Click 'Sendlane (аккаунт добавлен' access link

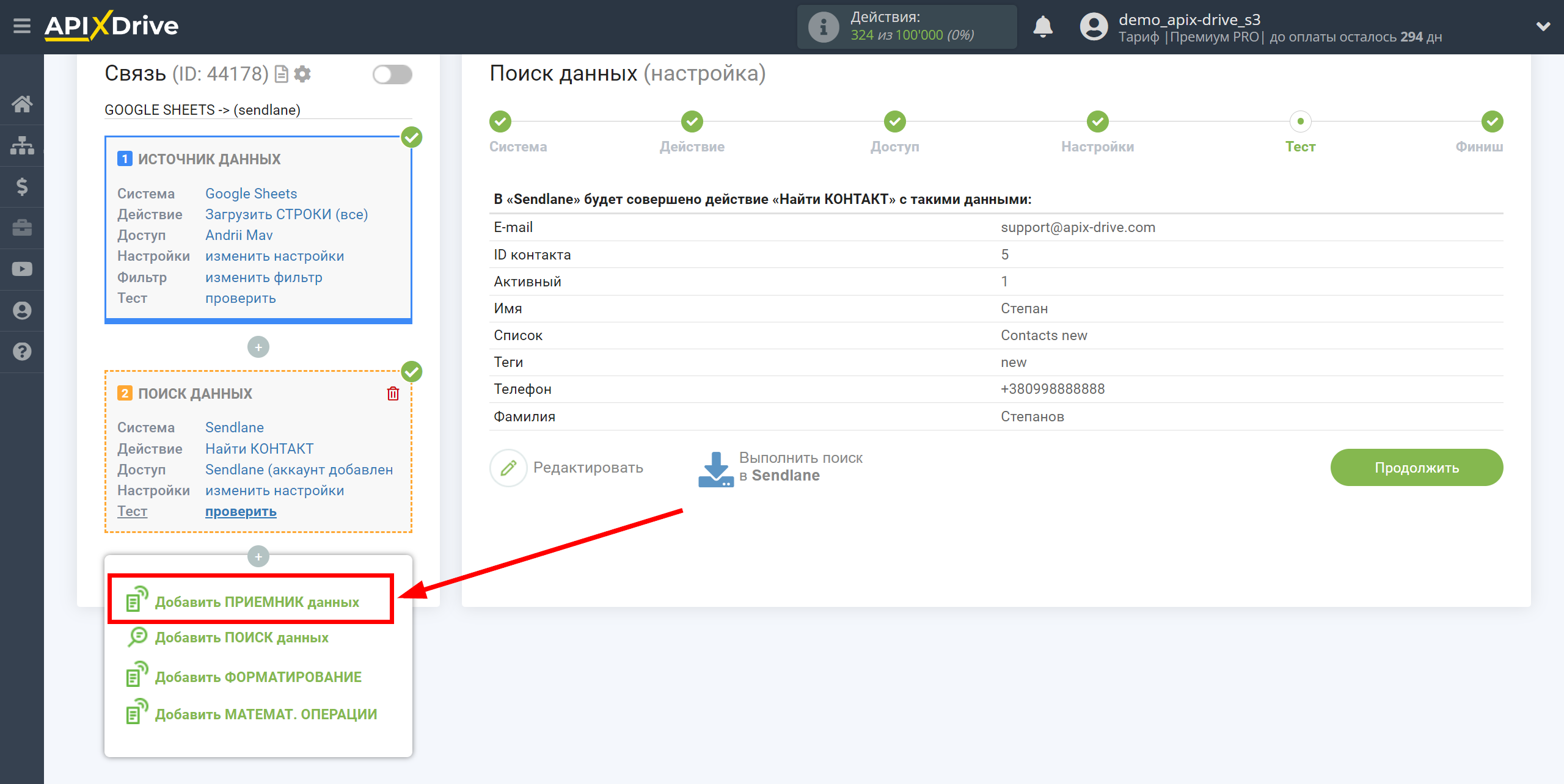(299, 470)
